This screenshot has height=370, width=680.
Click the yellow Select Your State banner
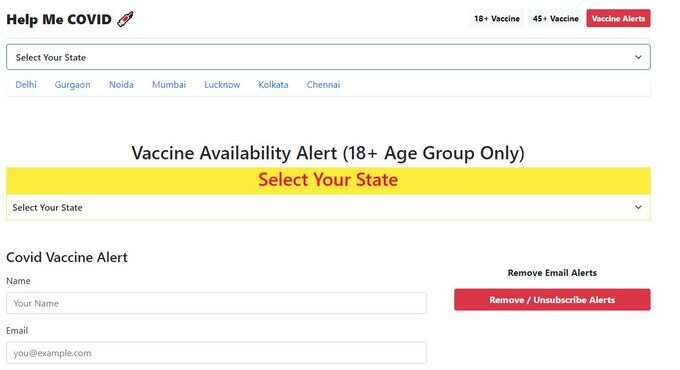point(328,180)
